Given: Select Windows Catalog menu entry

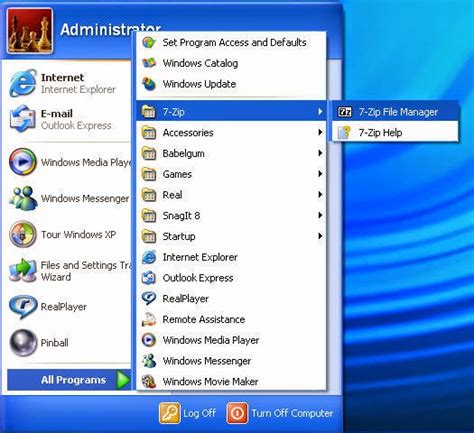Looking at the screenshot, I should click(x=231, y=63).
